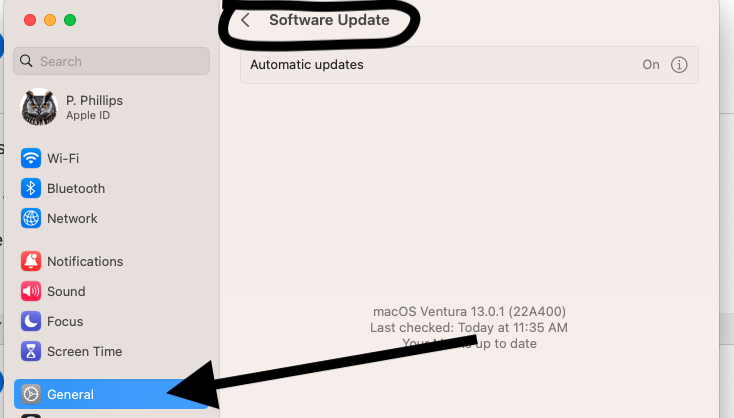Click in the Search field

point(111,61)
